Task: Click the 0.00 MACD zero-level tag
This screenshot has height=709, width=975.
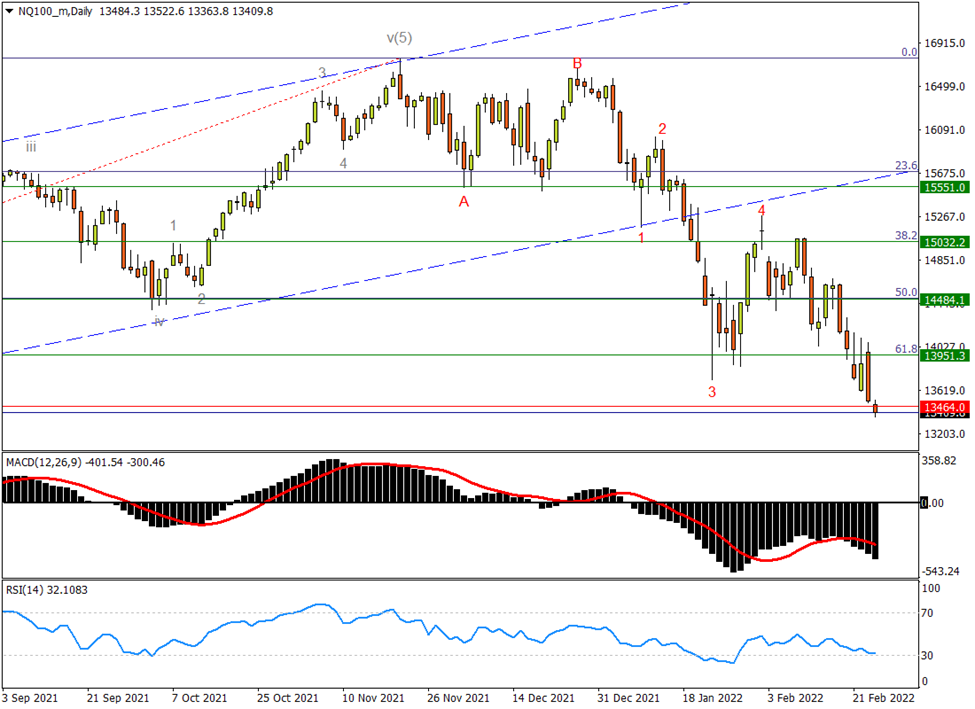Action: tap(932, 503)
